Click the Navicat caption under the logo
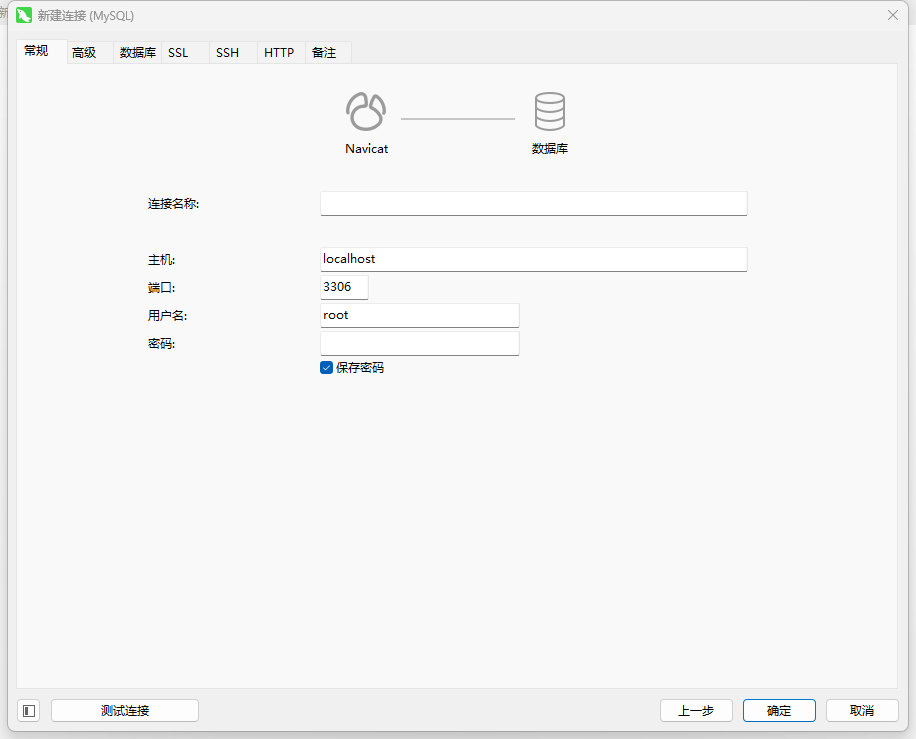The width and height of the screenshot is (916, 739). 366,148
